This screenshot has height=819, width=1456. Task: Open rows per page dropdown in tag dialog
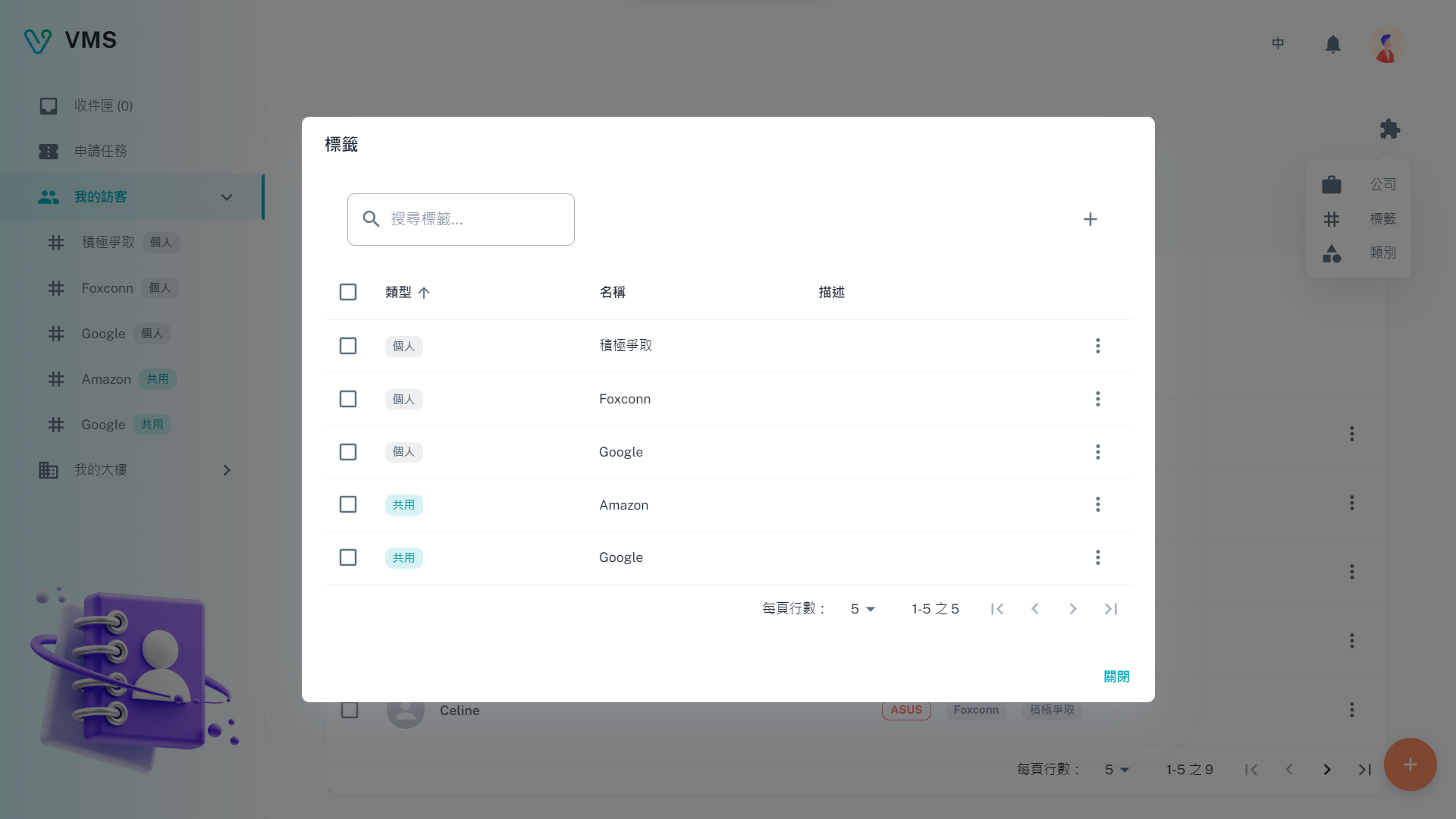click(862, 609)
